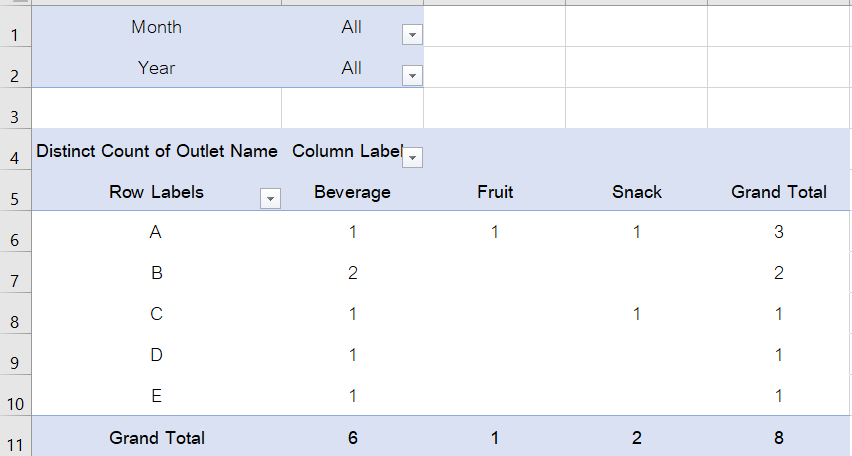Select row header 11
852x456 pixels.
click(x=15, y=444)
